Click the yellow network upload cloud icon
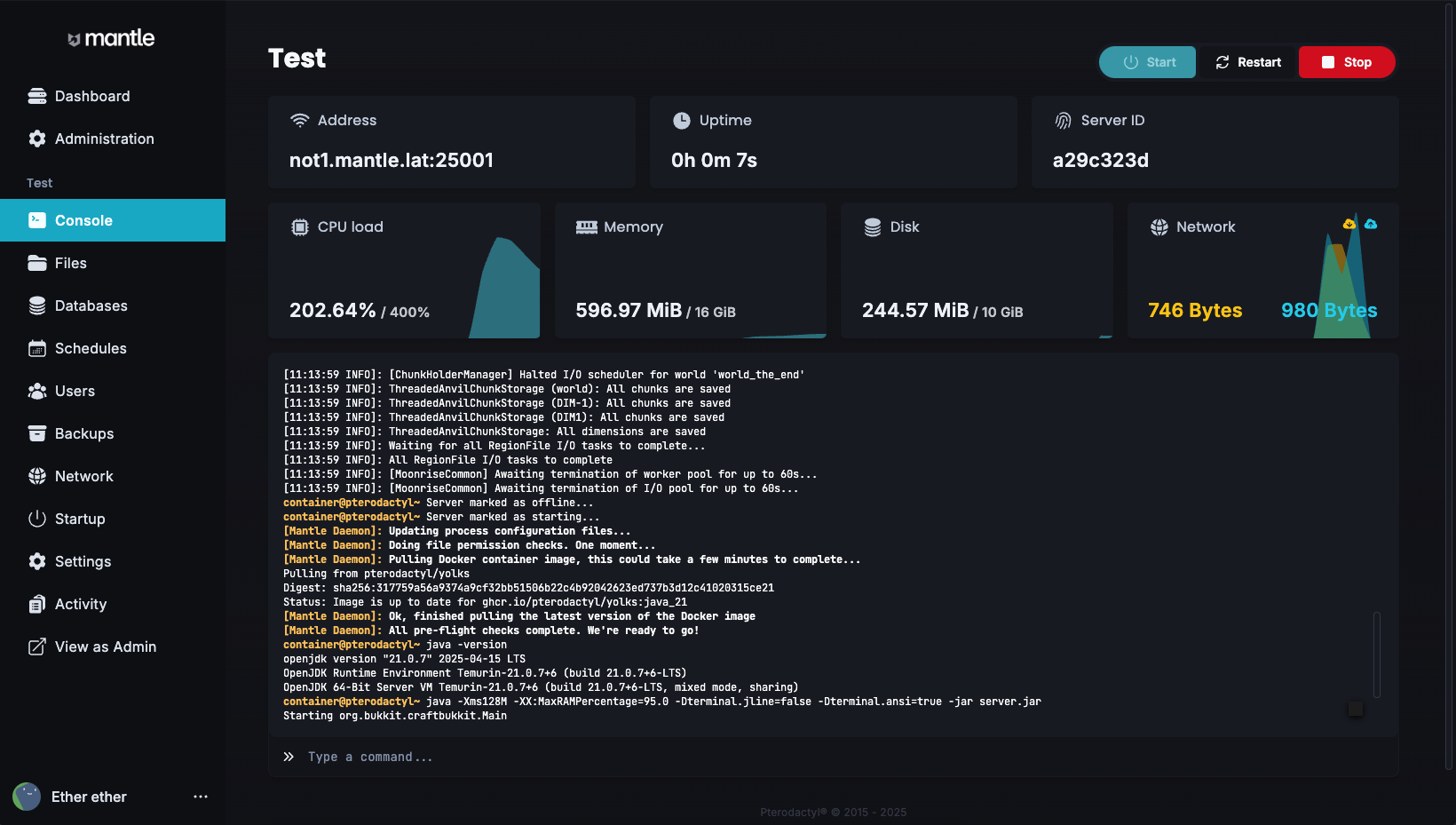This screenshot has height=825, width=1456. pyautogui.click(x=1349, y=224)
